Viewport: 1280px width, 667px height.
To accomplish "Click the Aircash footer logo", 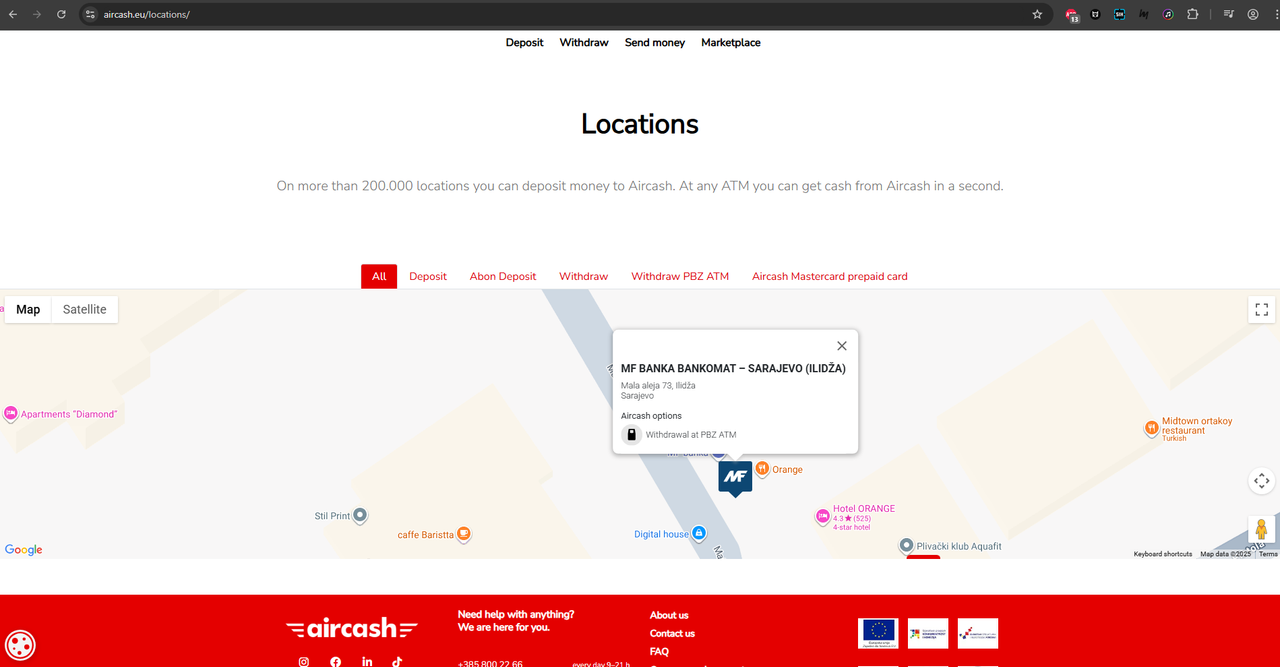I will coord(351,628).
